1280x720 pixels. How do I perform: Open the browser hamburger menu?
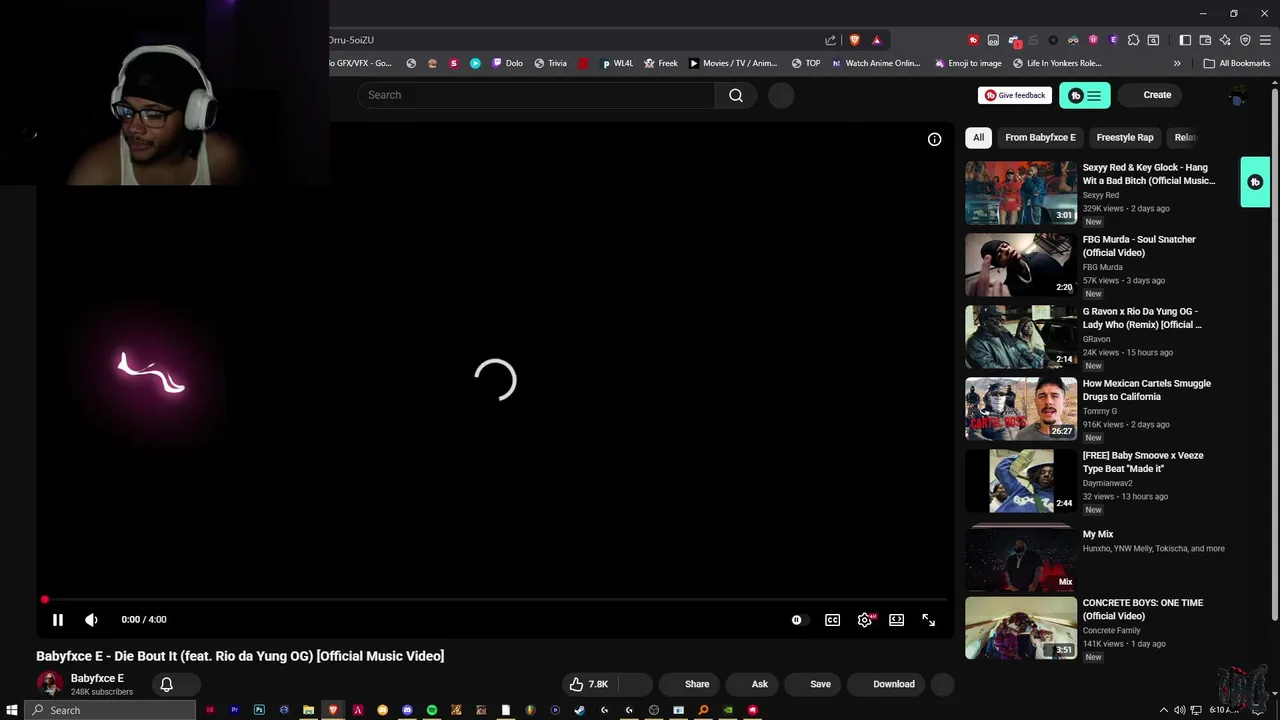[x=1265, y=40]
